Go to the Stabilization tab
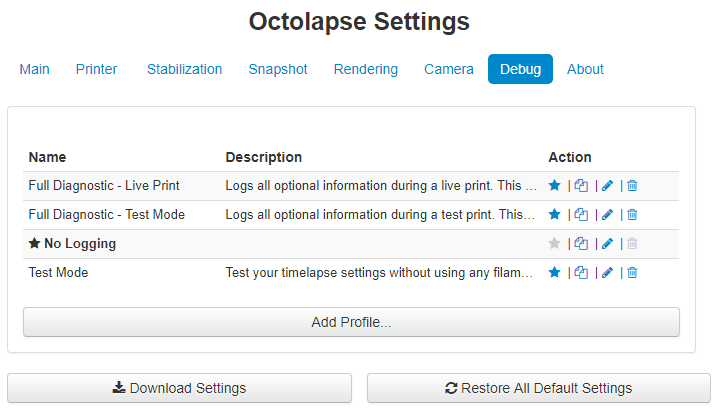Viewport: 717px width, 413px height. coord(184,69)
